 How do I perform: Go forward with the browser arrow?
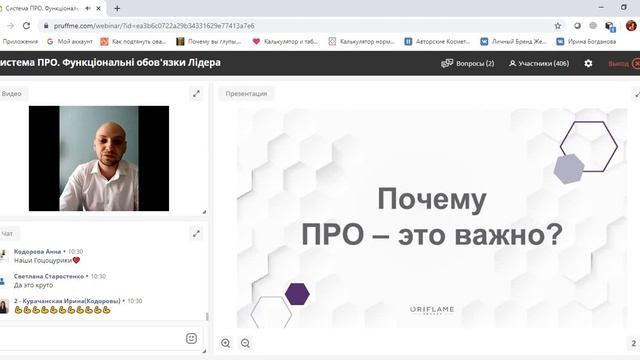[11, 26]
